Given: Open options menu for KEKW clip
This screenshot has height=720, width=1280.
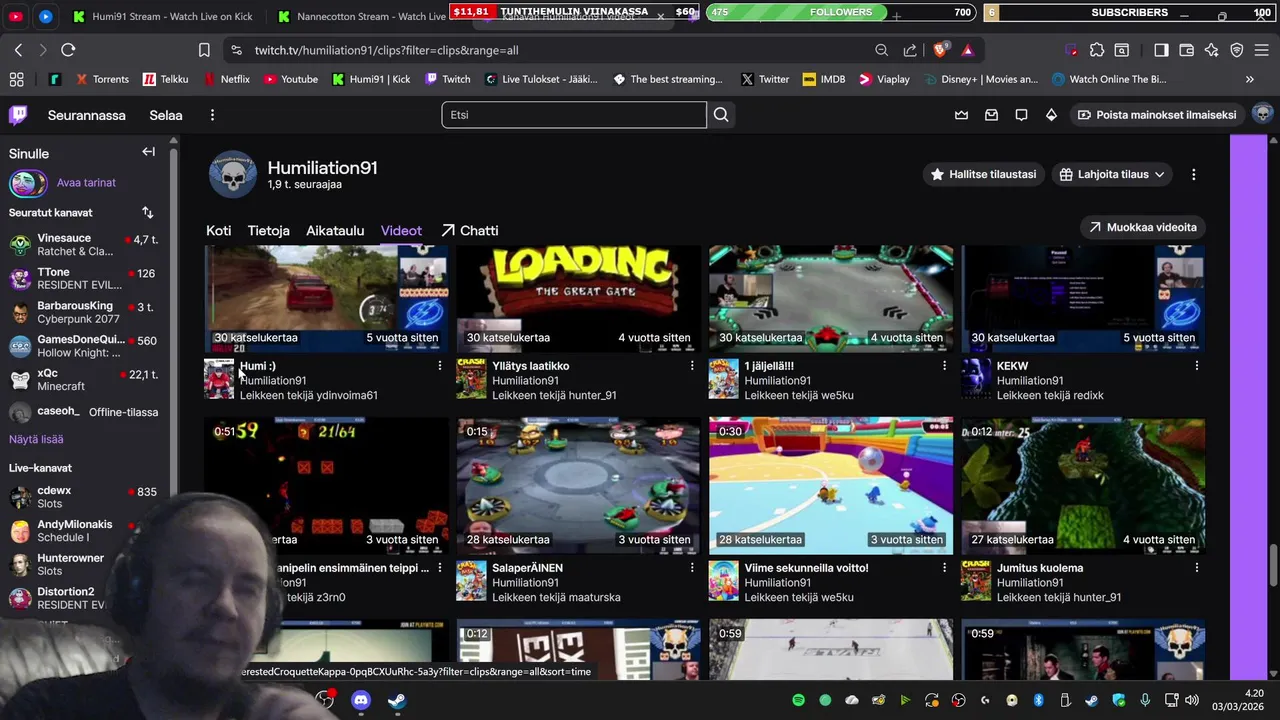Looking at the screenshot, I should (1196, 366).
